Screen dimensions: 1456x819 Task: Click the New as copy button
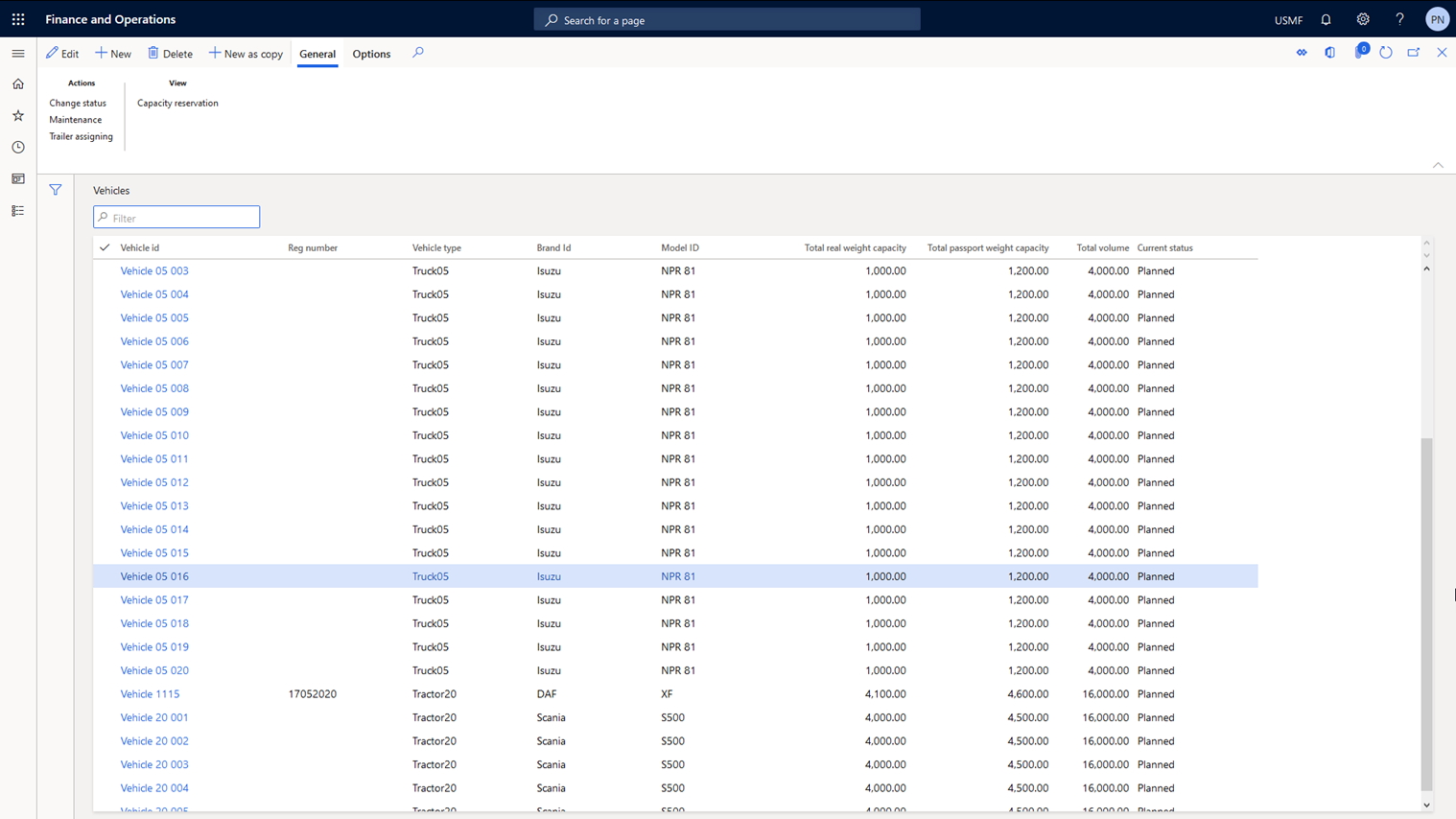pyautogui.click(x=246, y=54)
